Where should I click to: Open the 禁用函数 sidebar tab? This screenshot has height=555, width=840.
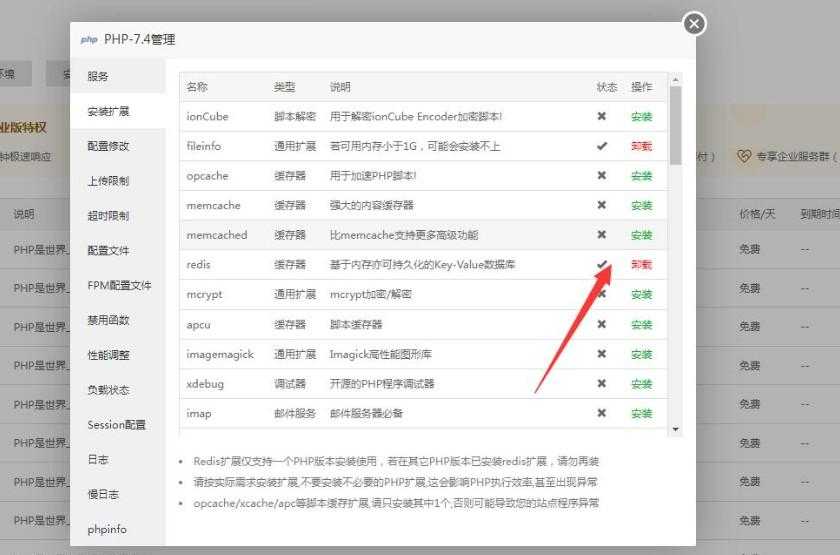point(108,320)
